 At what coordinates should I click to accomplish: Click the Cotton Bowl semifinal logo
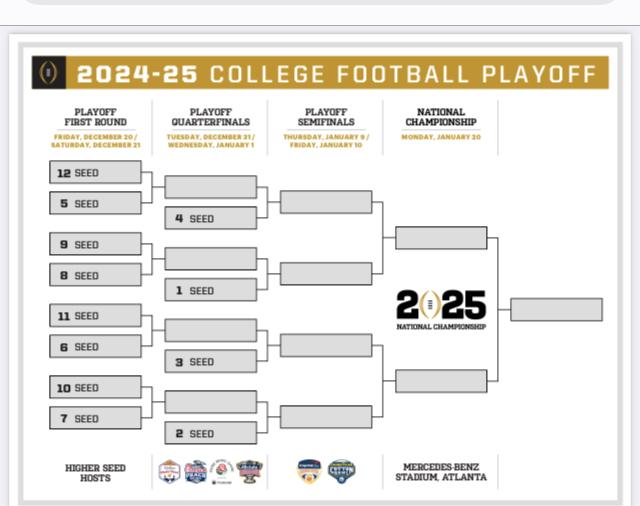[x=342, y=471]
